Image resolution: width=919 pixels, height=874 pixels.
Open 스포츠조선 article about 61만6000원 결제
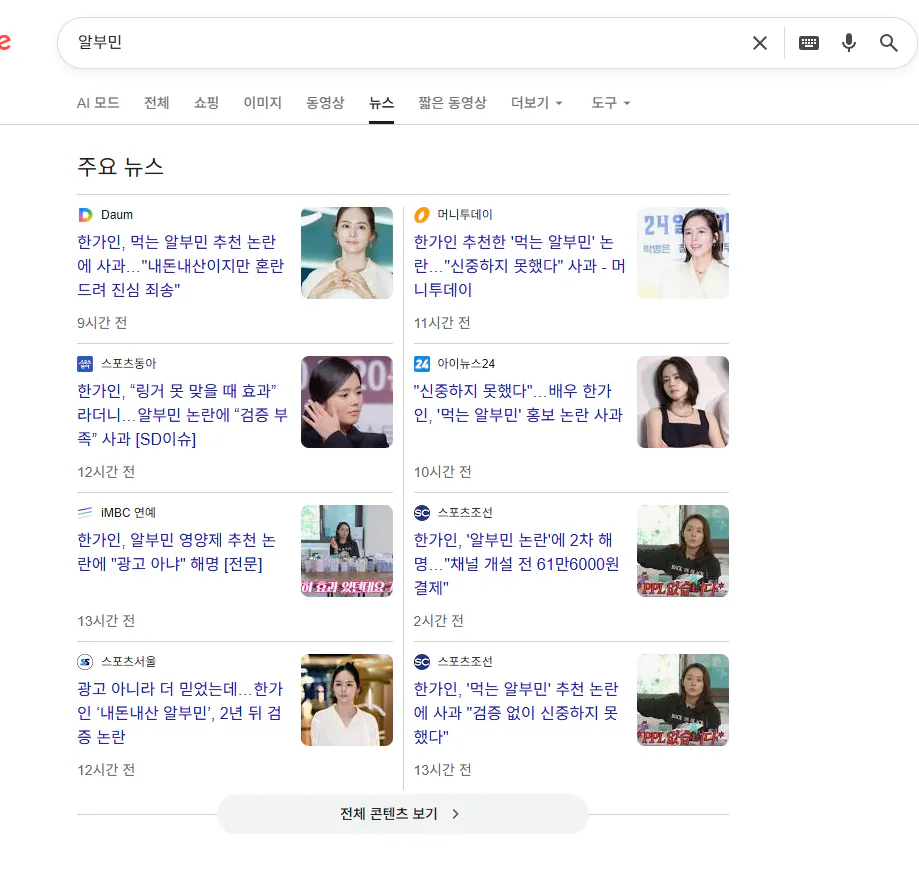pyautogui.click(x=516, y=563)
